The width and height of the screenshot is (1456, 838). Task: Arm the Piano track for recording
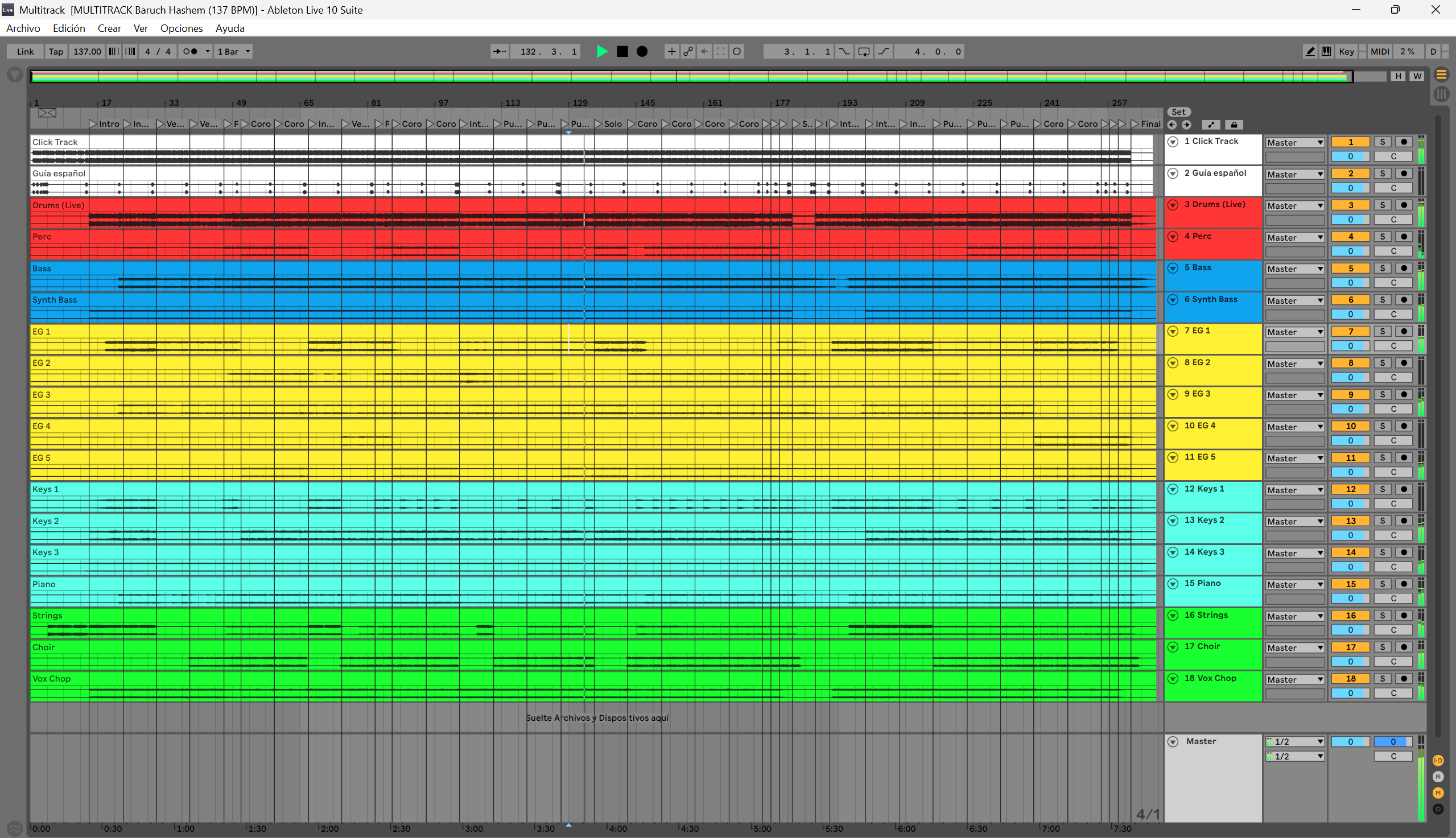[1404, 584]
